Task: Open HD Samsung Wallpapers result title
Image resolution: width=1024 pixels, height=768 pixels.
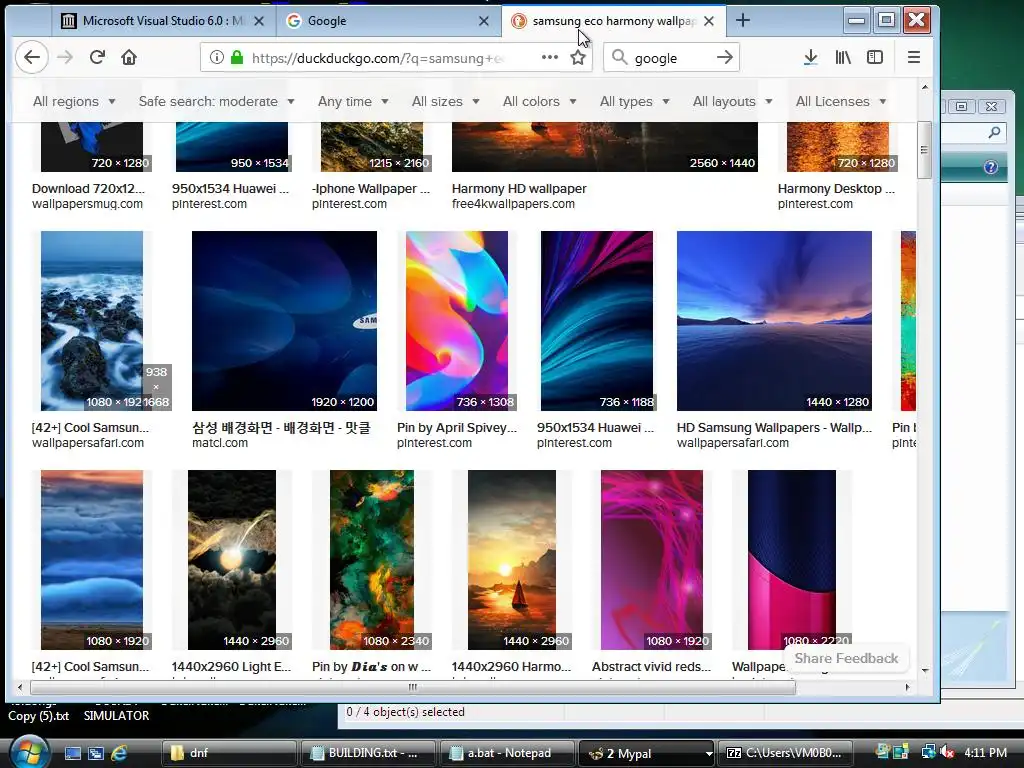Action: click(x=774, y=428)
